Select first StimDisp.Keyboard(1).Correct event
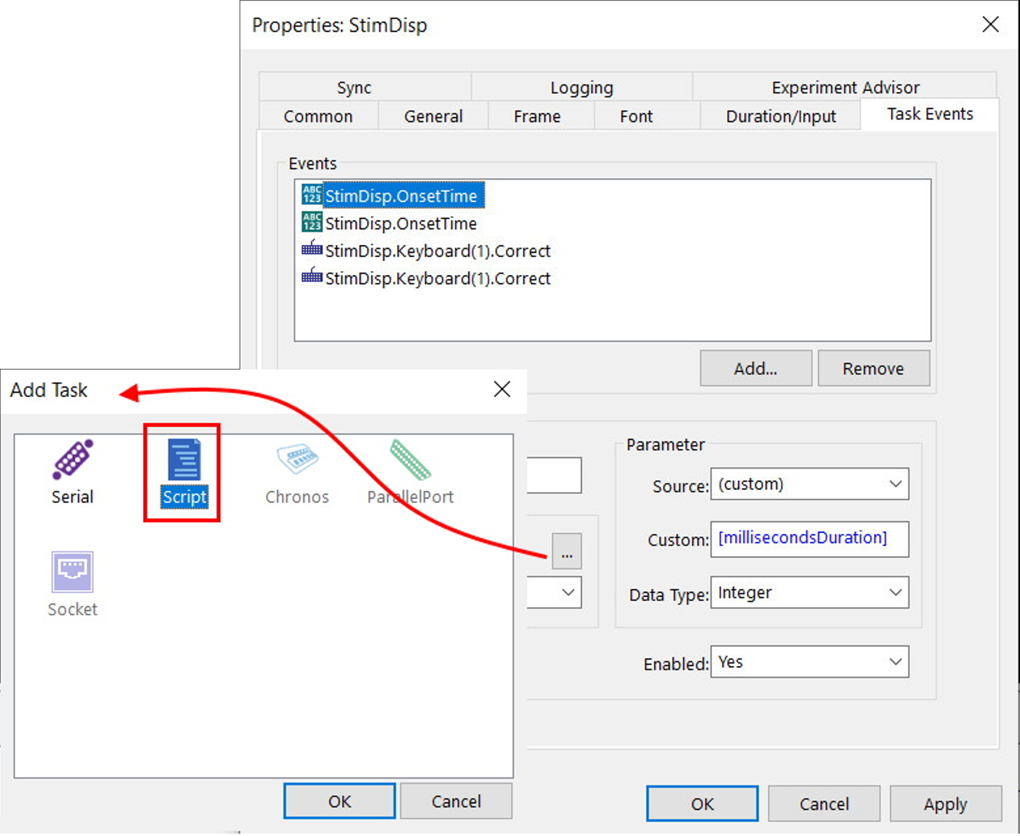 (437, 251)
